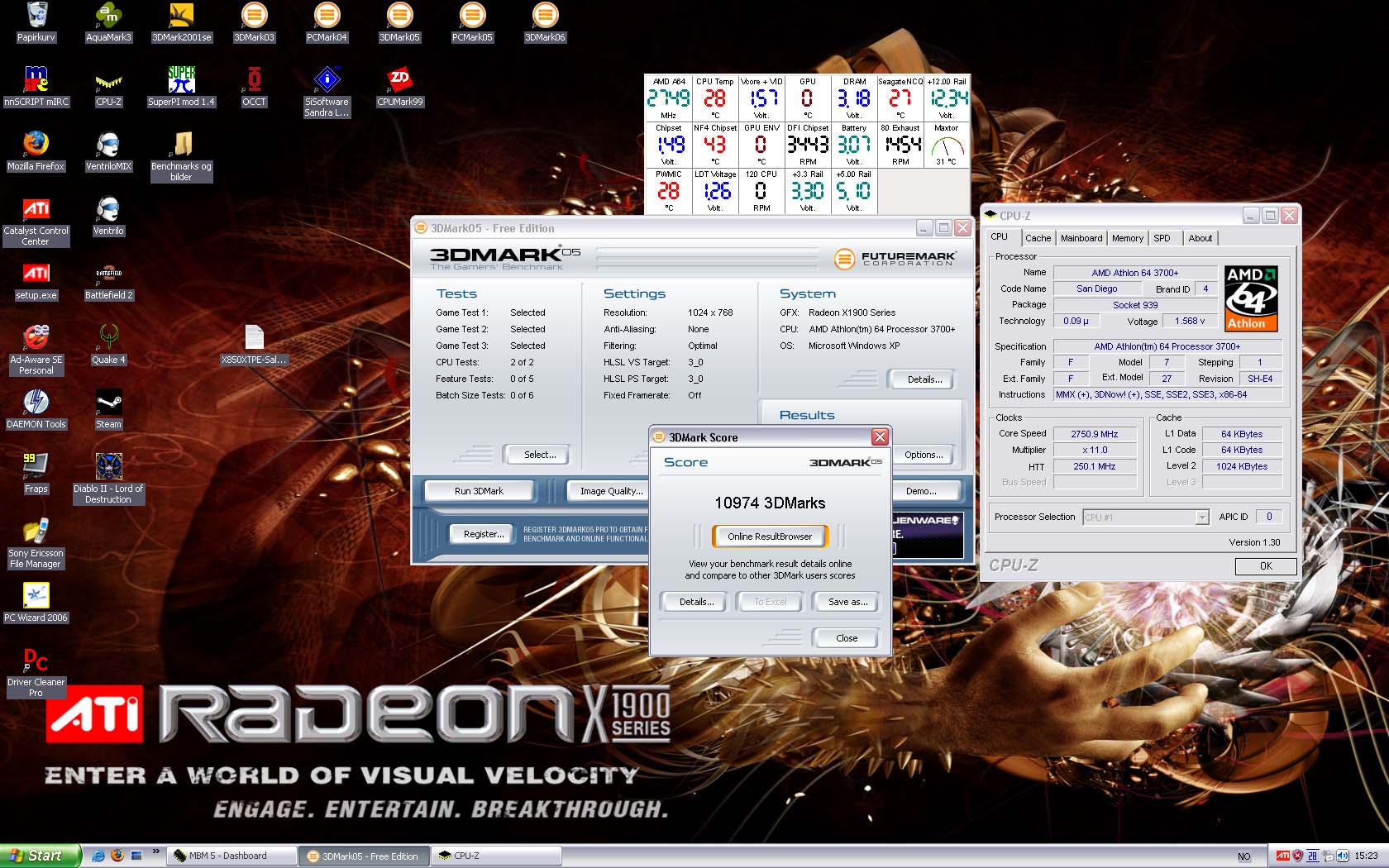Open Sony Ericsson File Manager icon
The height and width of the screenshot is (868, 1389).
(36, 542)
